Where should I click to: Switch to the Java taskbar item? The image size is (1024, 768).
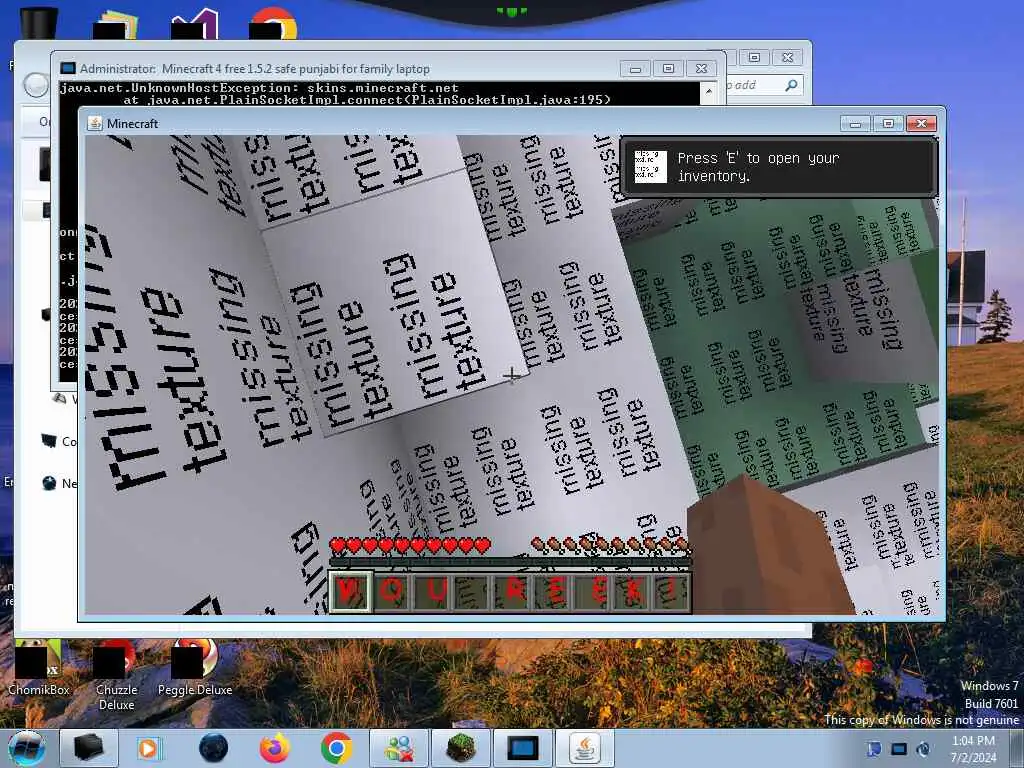coord(585,748)
